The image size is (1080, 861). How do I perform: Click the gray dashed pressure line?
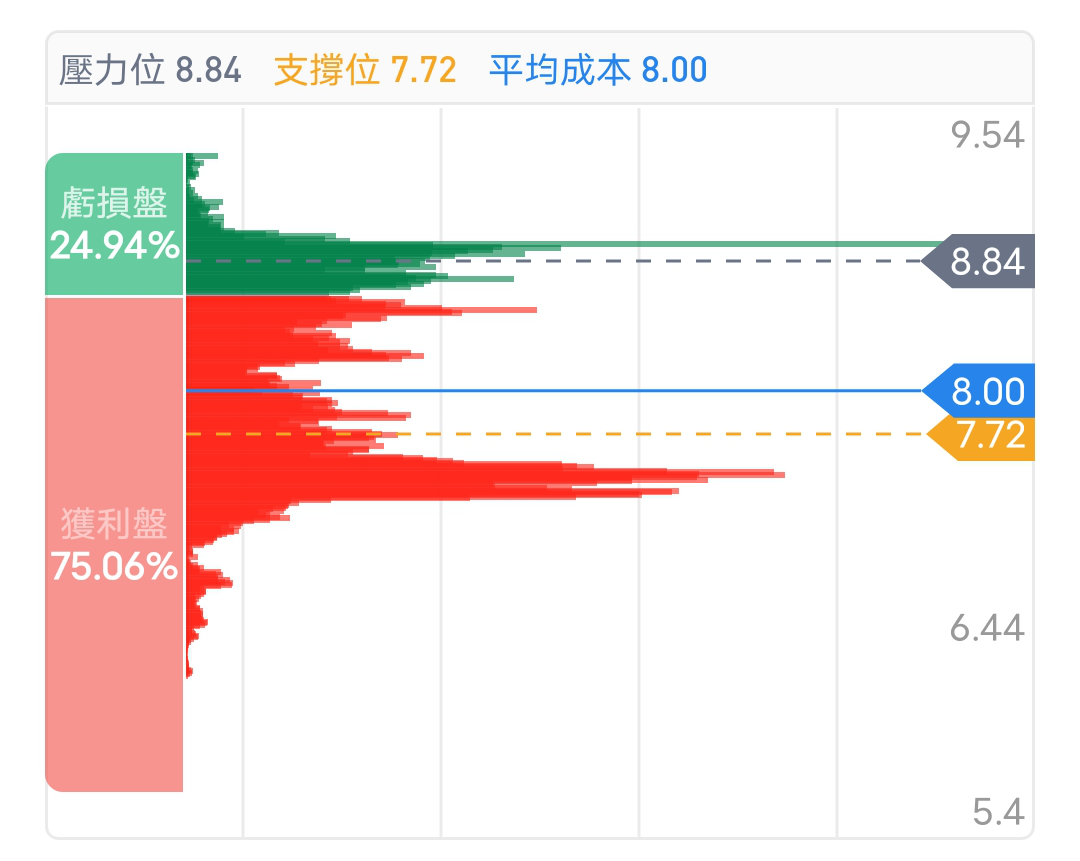554,261
